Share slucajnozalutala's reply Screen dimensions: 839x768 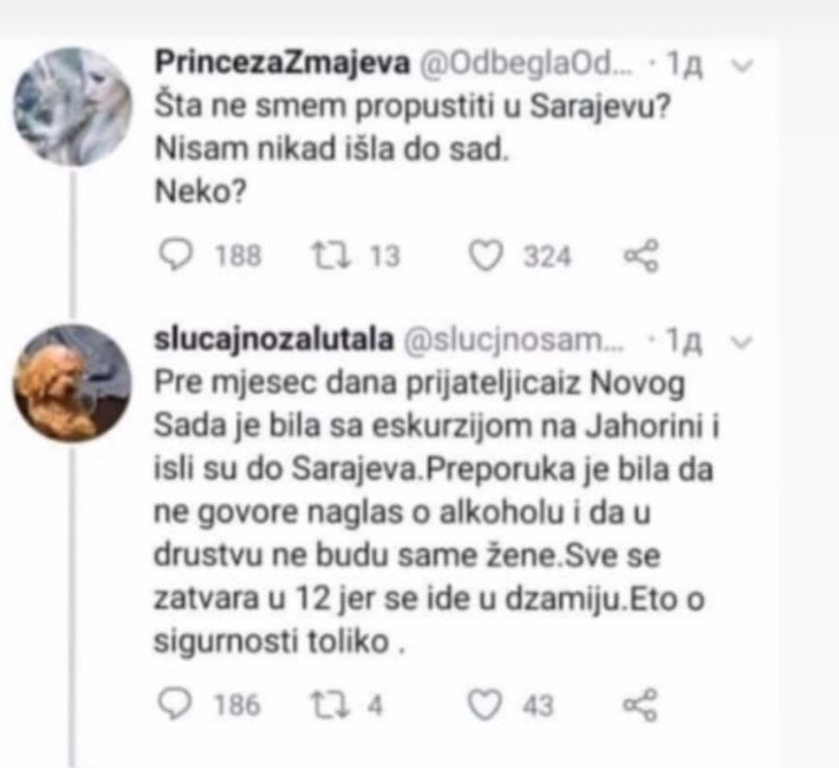coord(640,705)
